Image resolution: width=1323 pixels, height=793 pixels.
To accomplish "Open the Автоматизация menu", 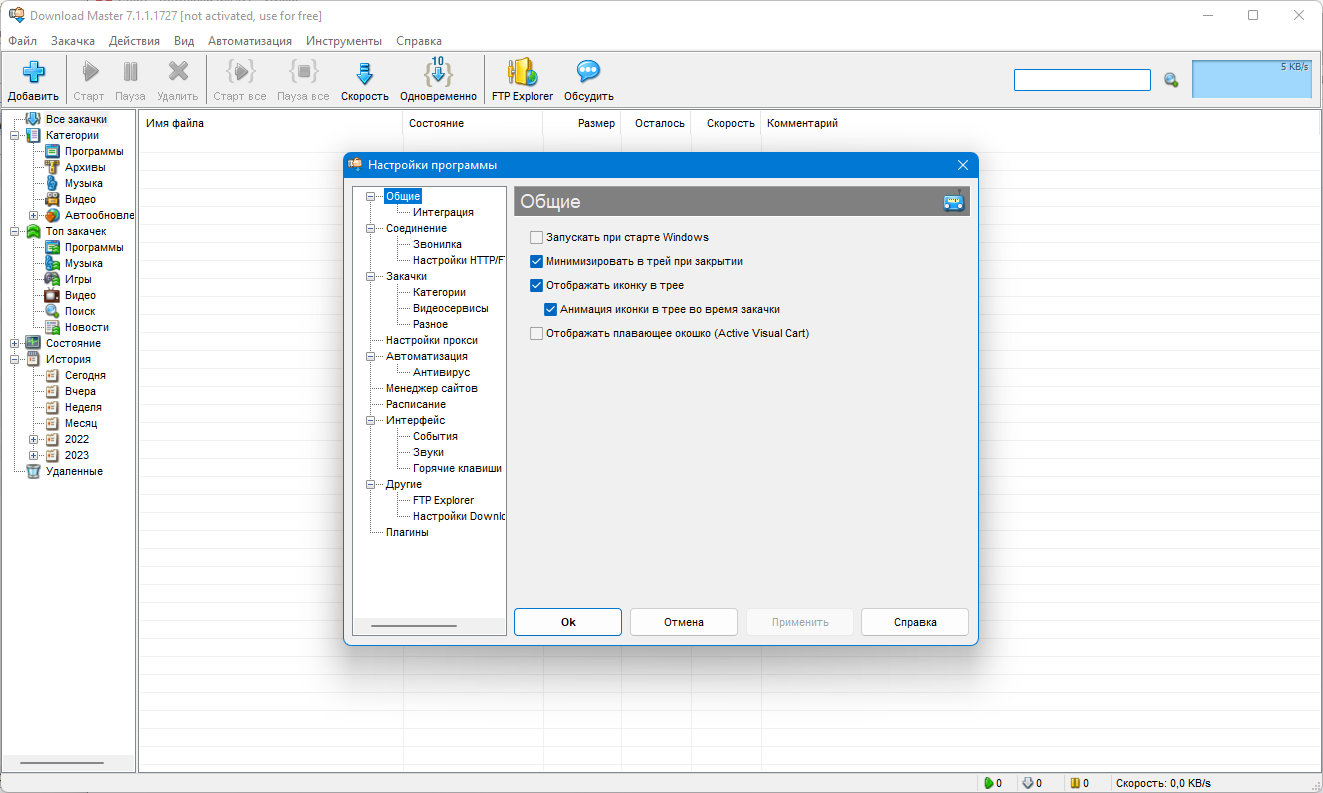I will coord(250,41).
